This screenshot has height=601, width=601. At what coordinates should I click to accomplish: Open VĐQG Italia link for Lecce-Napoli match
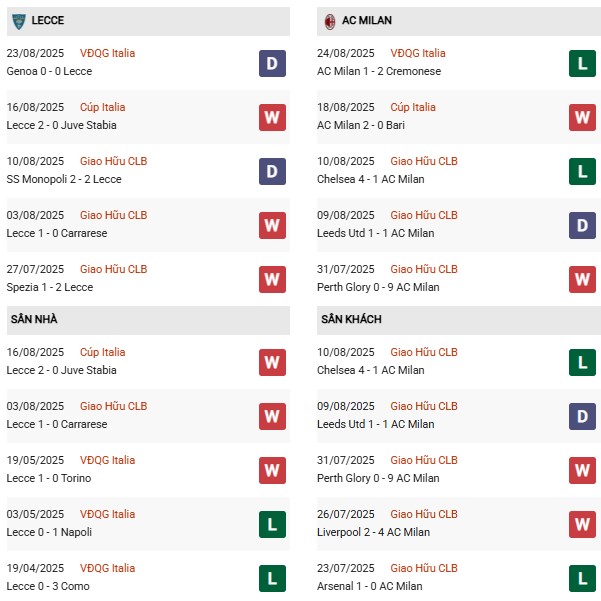point(107,515)
